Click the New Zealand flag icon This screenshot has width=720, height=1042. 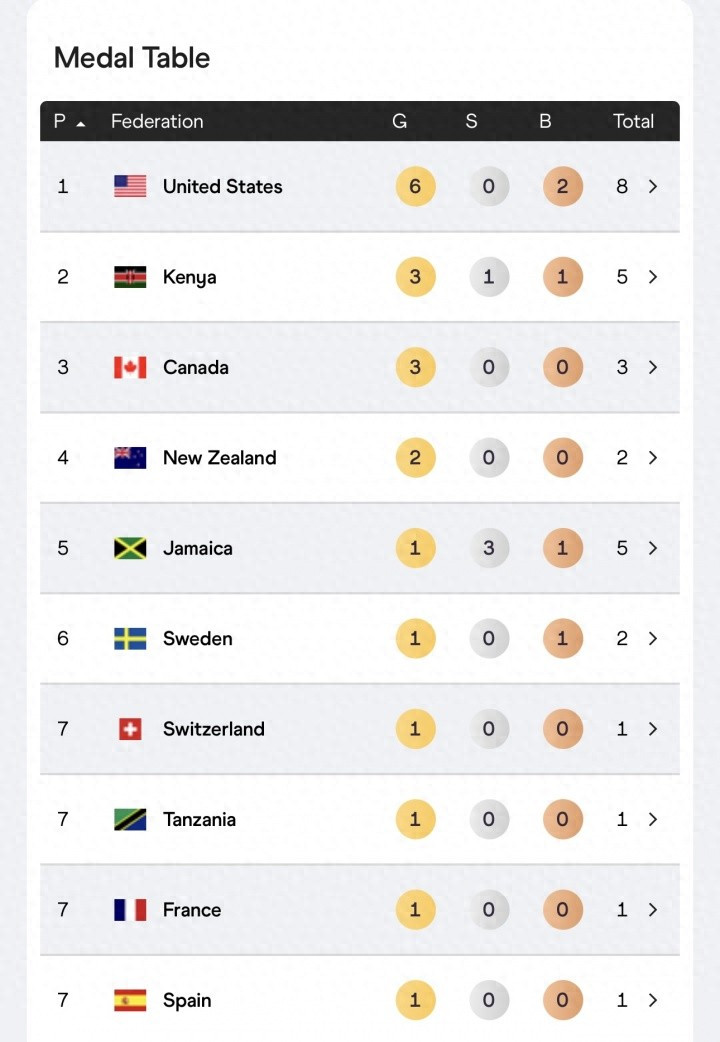(x=130, y=458)
